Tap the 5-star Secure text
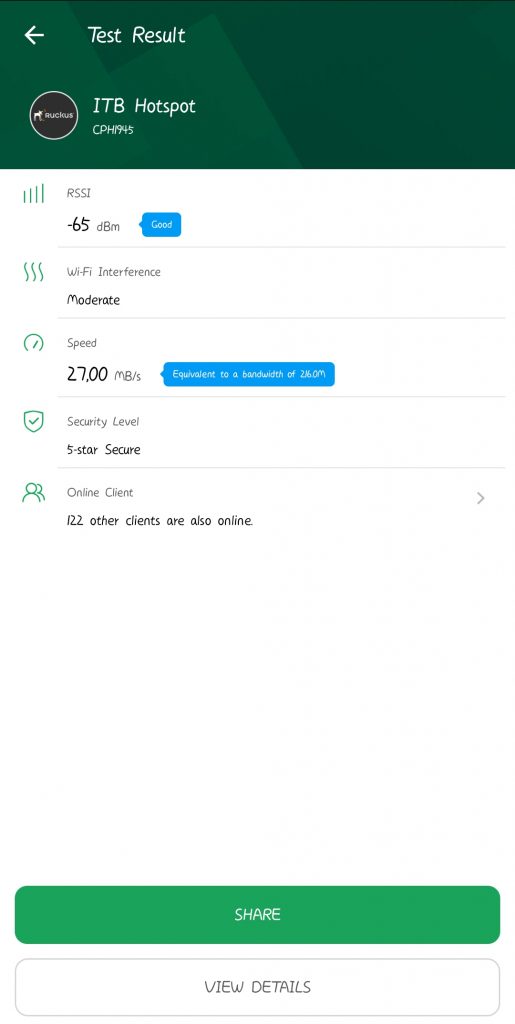 click(x=104, y=449)
